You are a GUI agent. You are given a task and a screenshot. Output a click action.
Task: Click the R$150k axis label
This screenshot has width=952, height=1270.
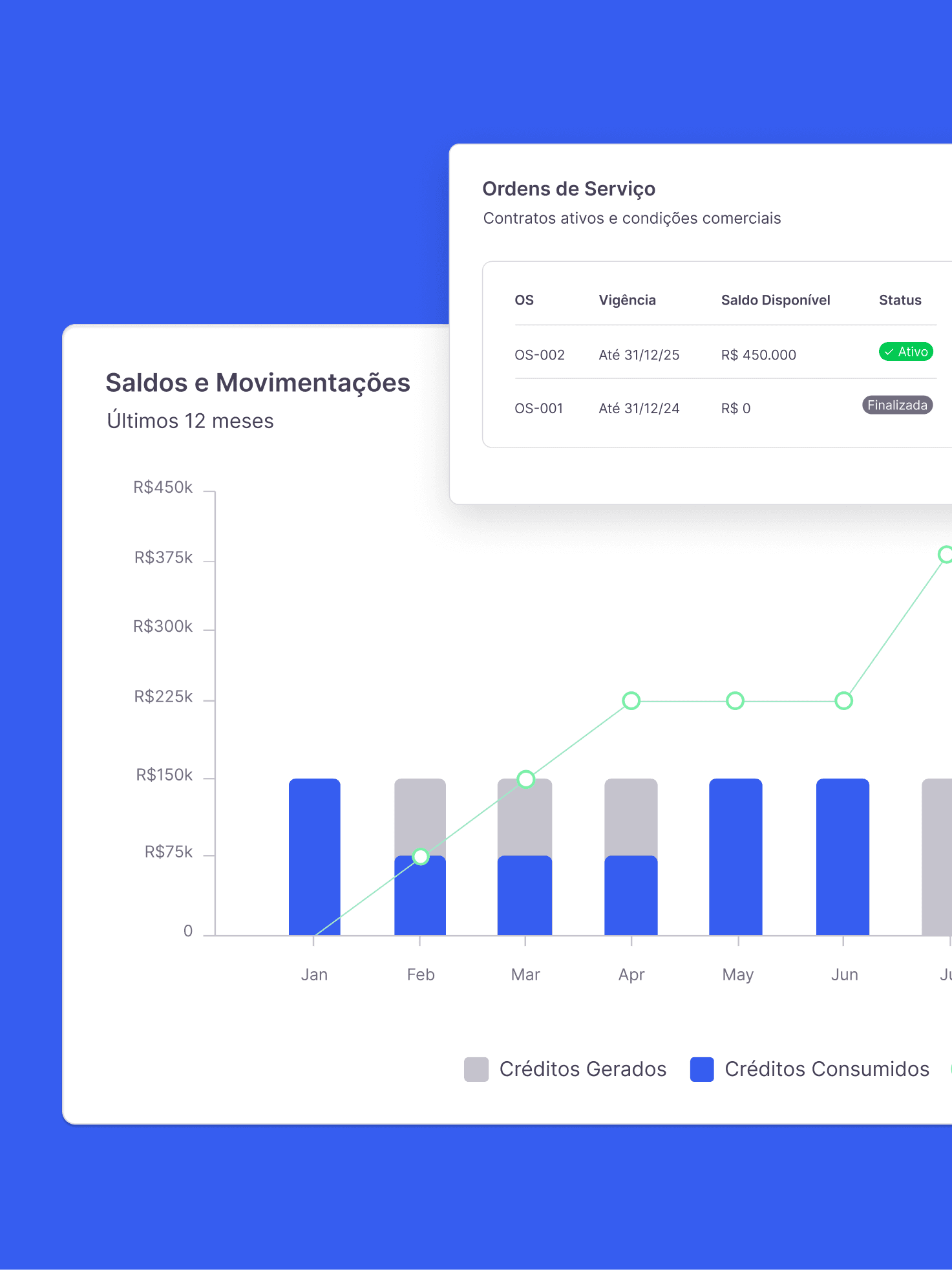tap(164, 775)
